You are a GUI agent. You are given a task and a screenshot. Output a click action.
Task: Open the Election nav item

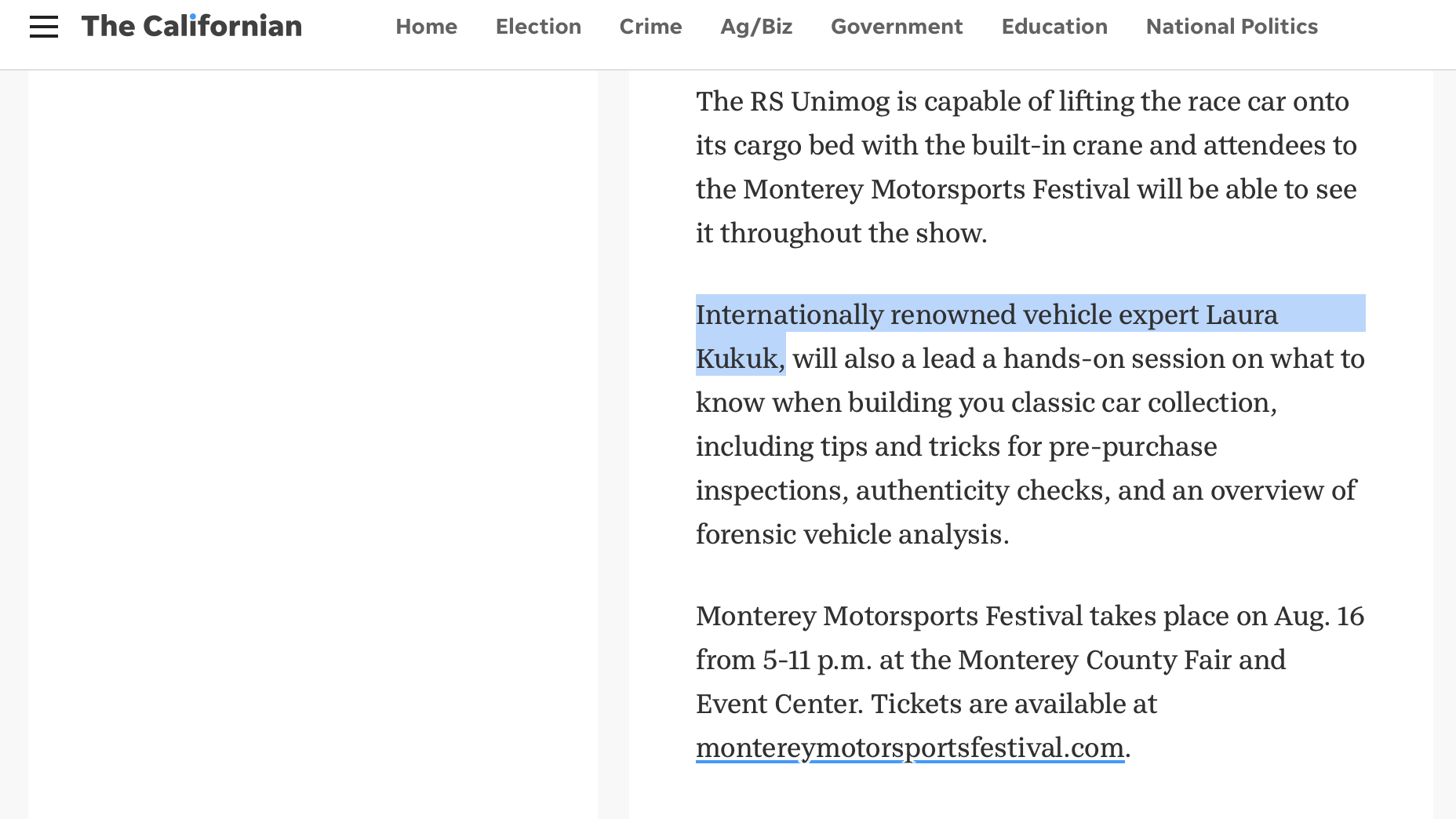tap(538, 27)
